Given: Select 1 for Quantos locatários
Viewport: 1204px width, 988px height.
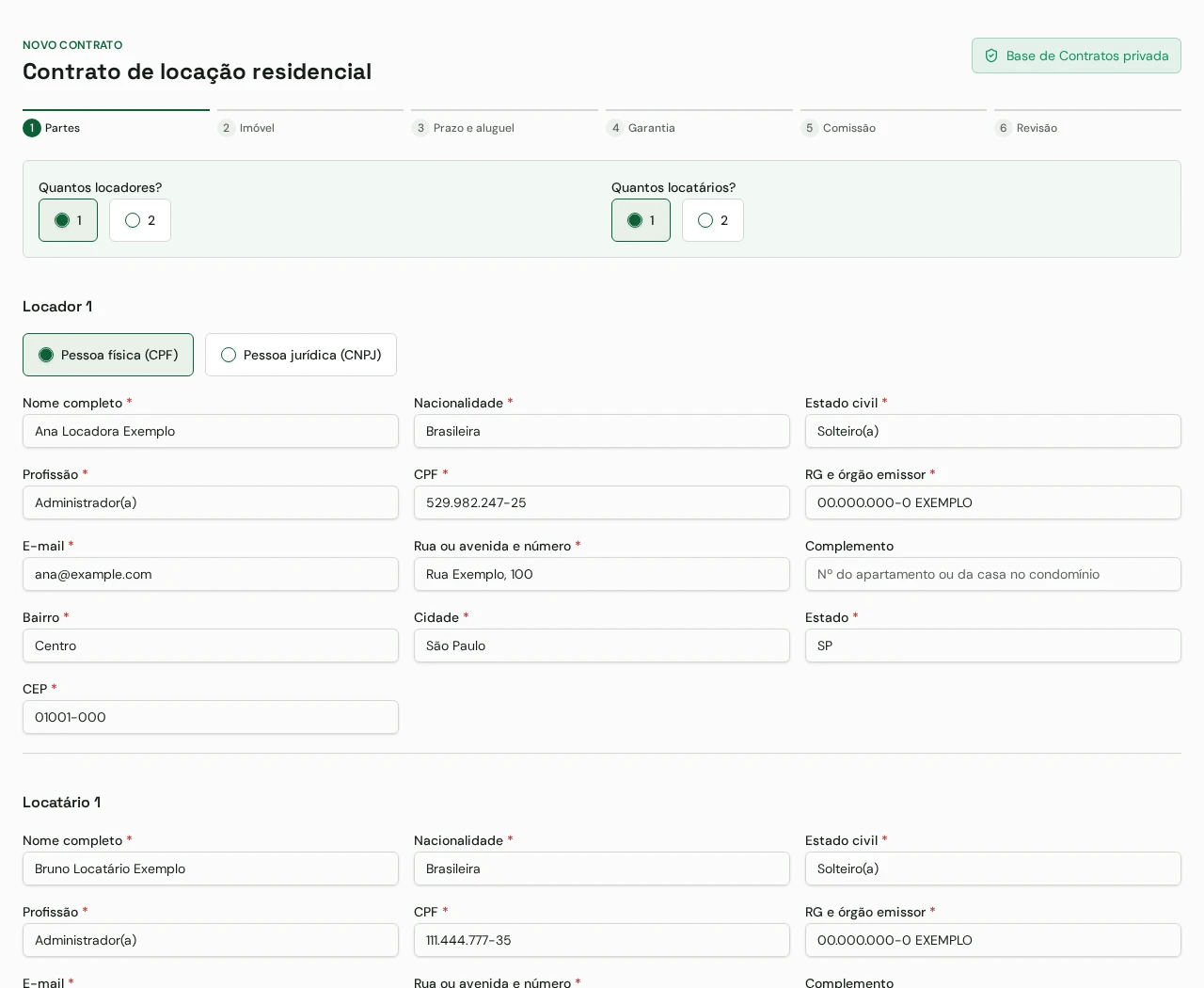Looking at the screenshot, I should pyautogui.click(x=641, y=220).
